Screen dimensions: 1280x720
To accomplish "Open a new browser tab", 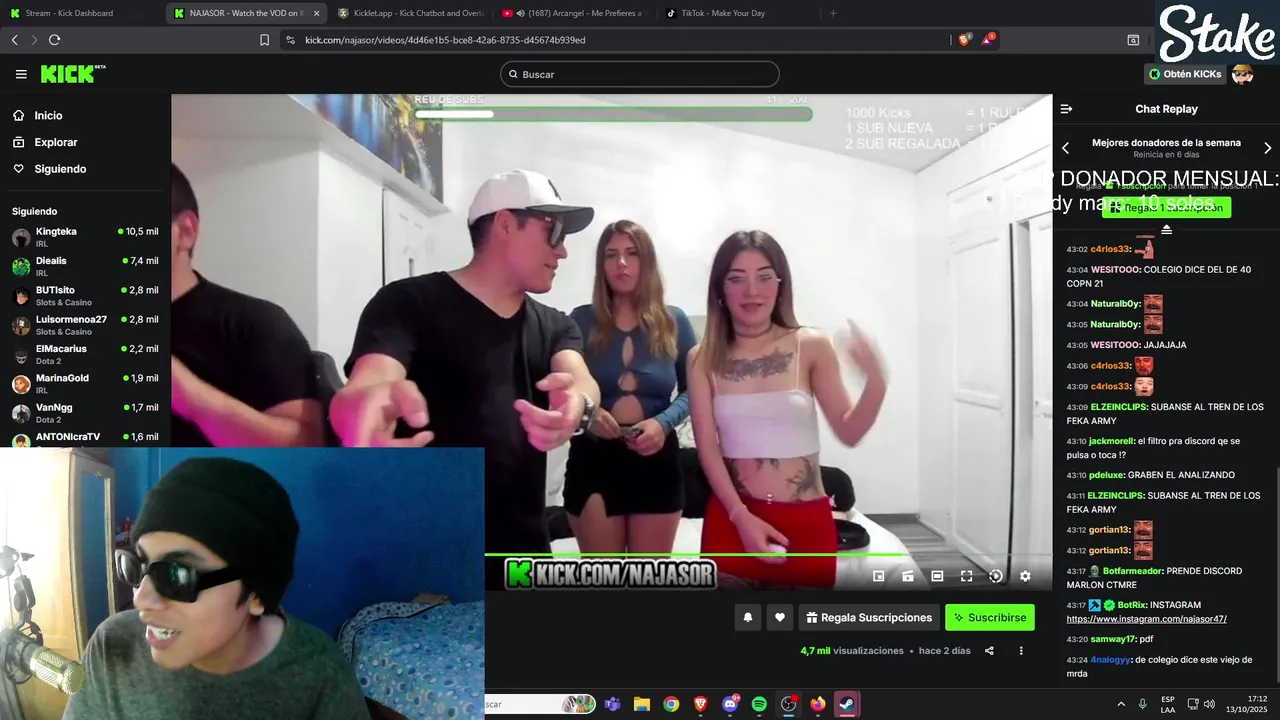I will tap(833, 13).
